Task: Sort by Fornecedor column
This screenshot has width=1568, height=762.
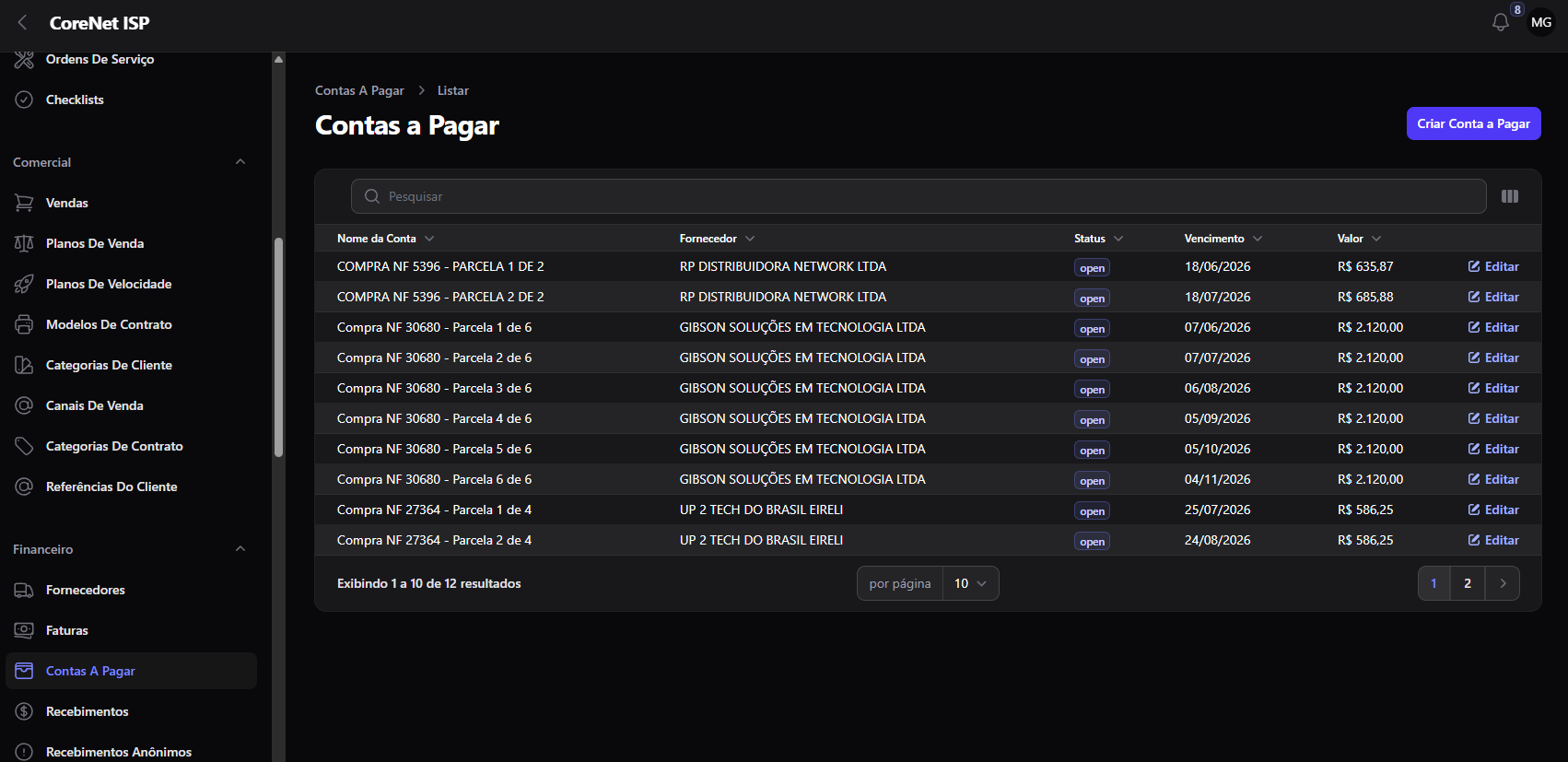Action: (x=717, y=239)
